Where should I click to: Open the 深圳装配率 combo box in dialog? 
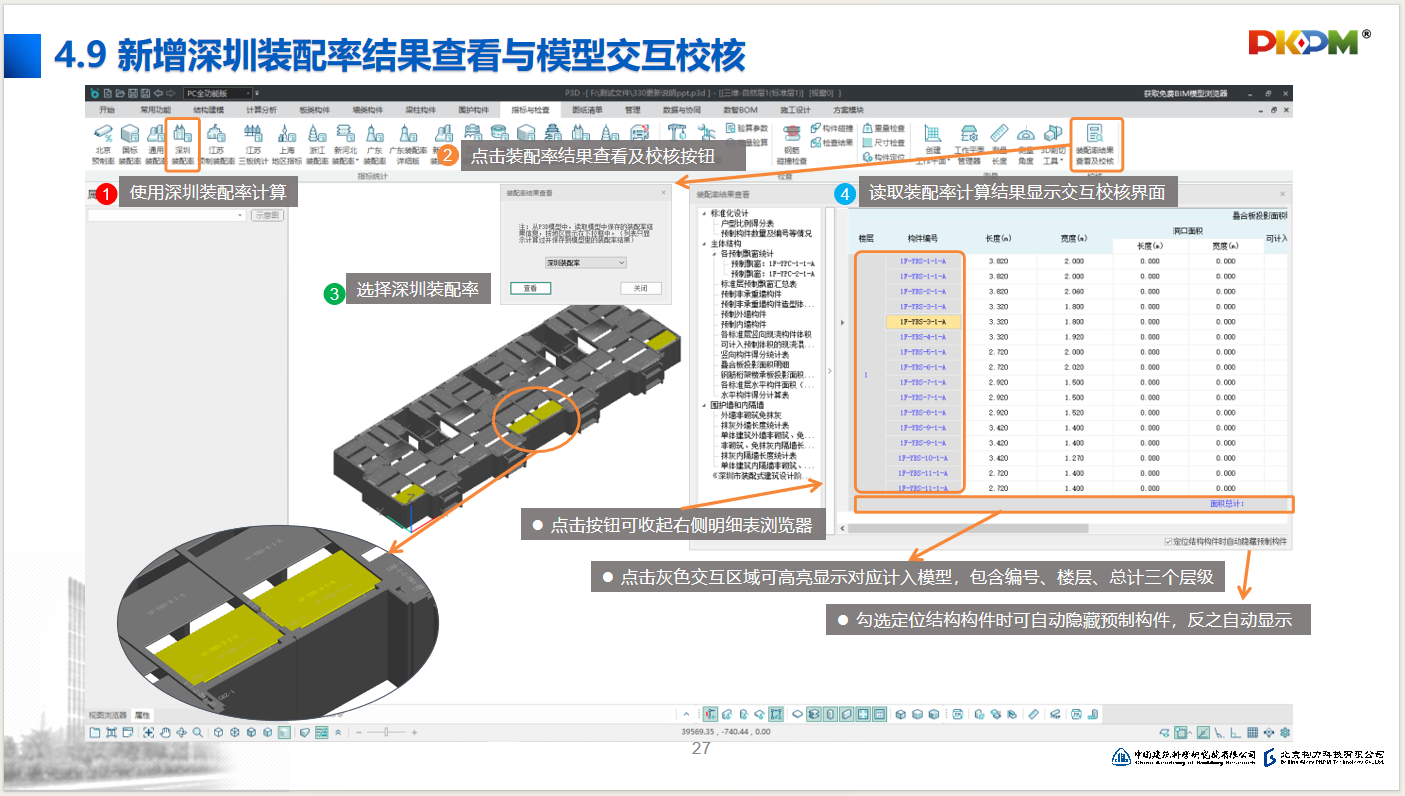pos(585,262)
